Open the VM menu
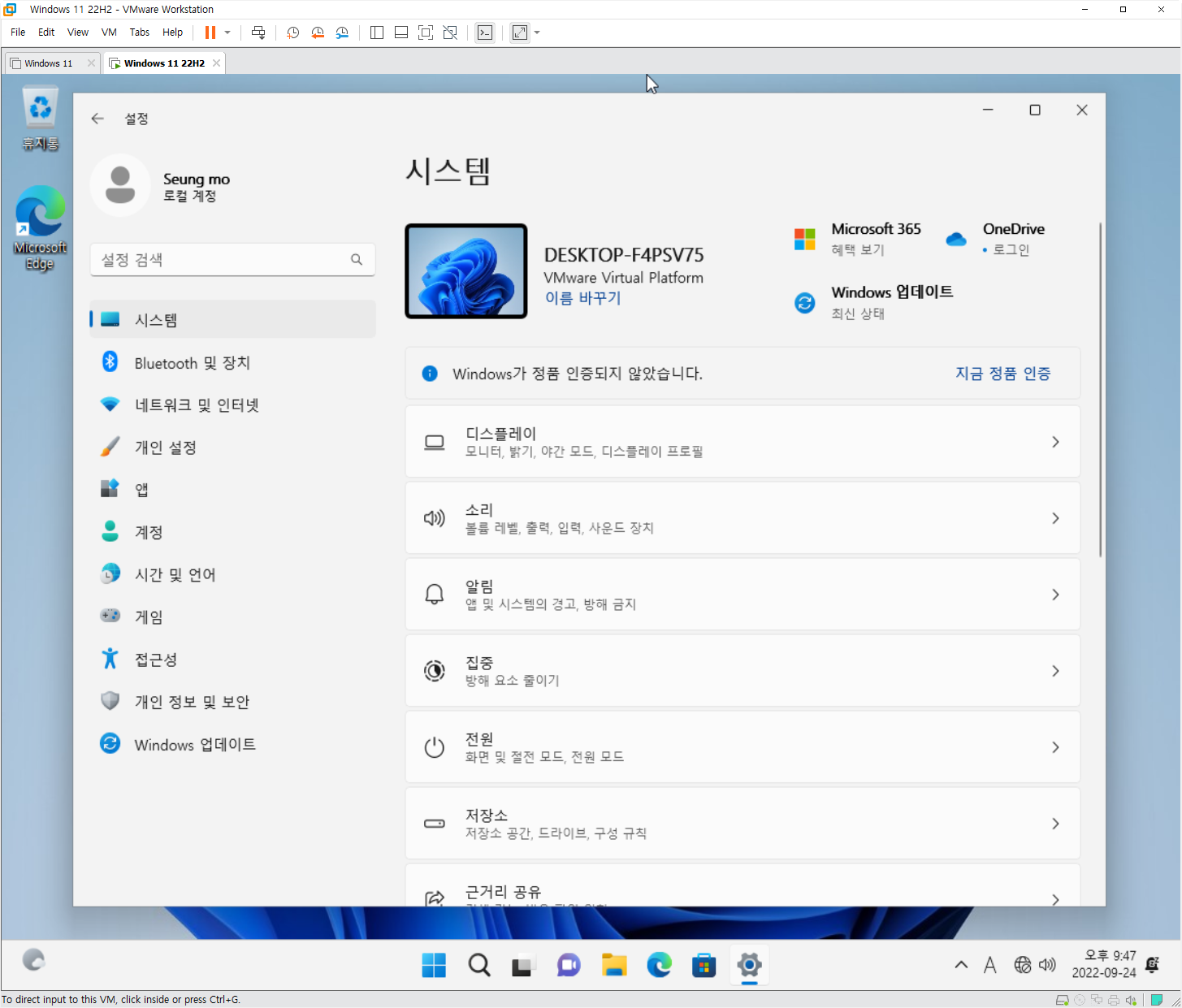 coord(109,32)
